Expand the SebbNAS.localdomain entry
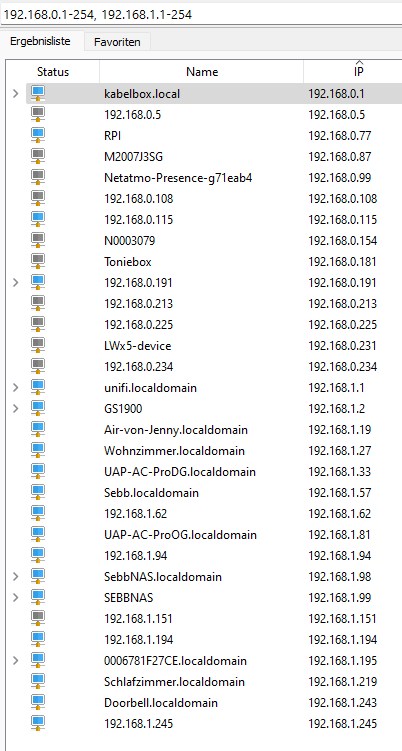Viewport: 402px width, 751px height. (15, 577)
